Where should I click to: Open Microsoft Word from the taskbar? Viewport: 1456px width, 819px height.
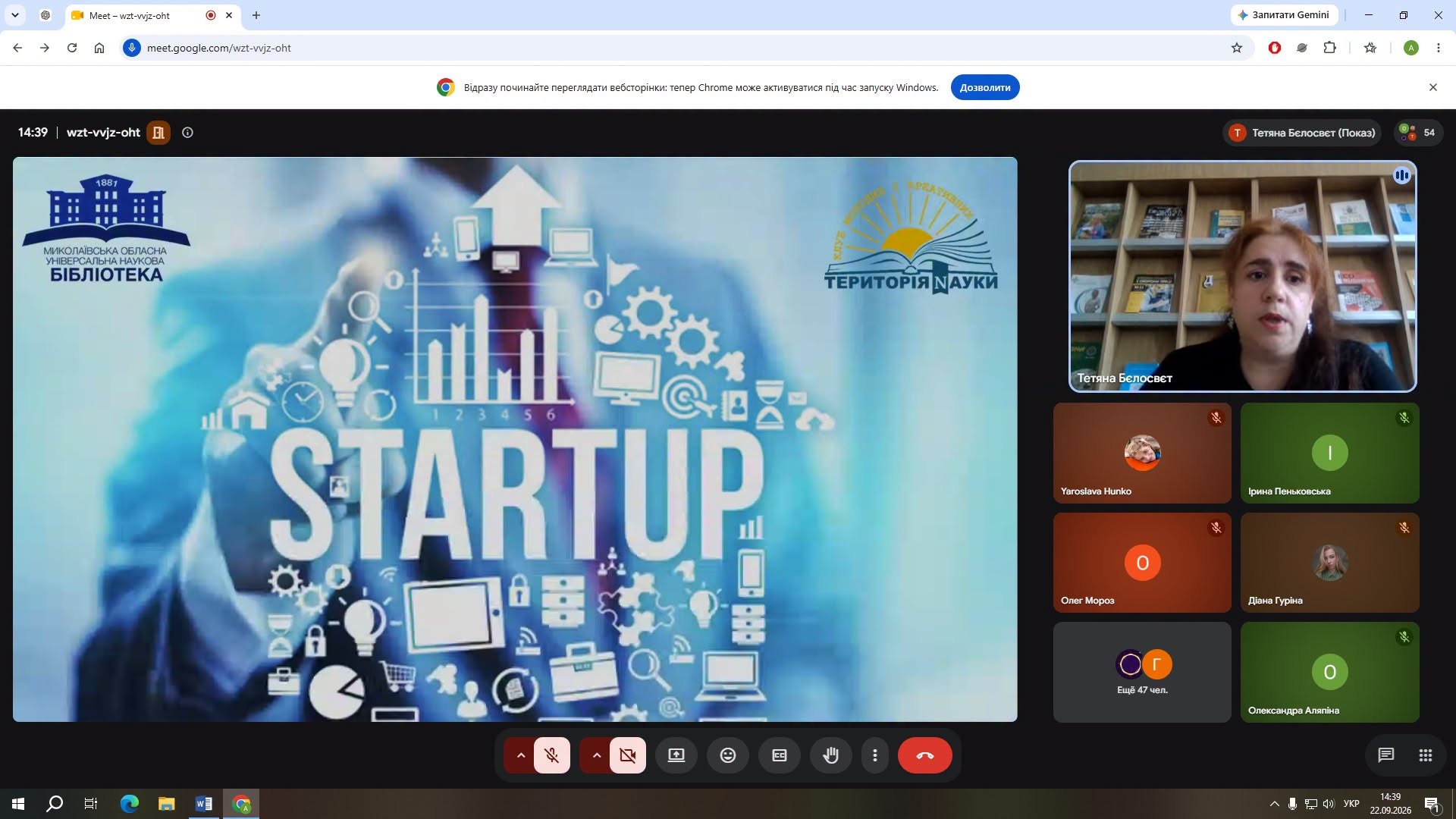pyautogui.click(x=204, y=804)
